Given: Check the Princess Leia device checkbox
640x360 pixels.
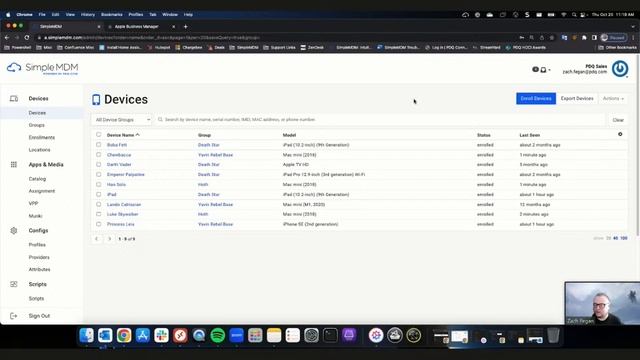Looking at the screenshot, I should (x=98, y=224).
